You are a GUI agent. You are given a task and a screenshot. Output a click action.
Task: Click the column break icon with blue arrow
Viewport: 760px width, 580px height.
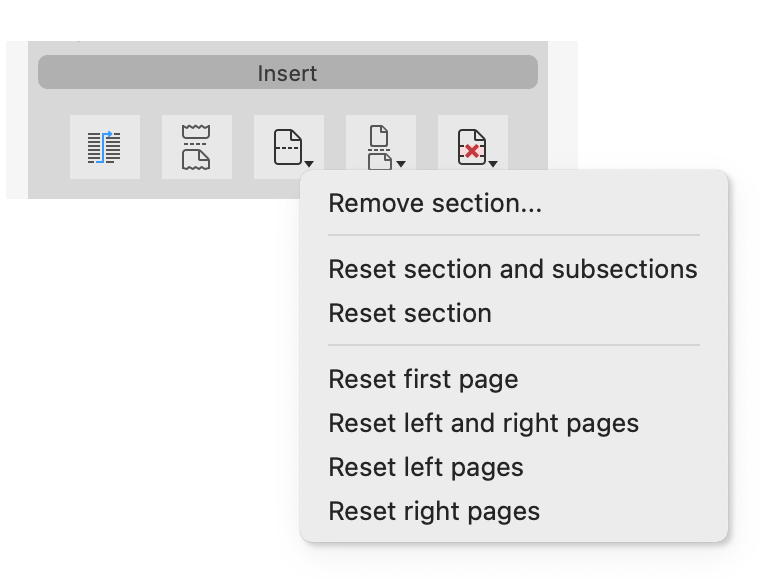click(104, 147)
